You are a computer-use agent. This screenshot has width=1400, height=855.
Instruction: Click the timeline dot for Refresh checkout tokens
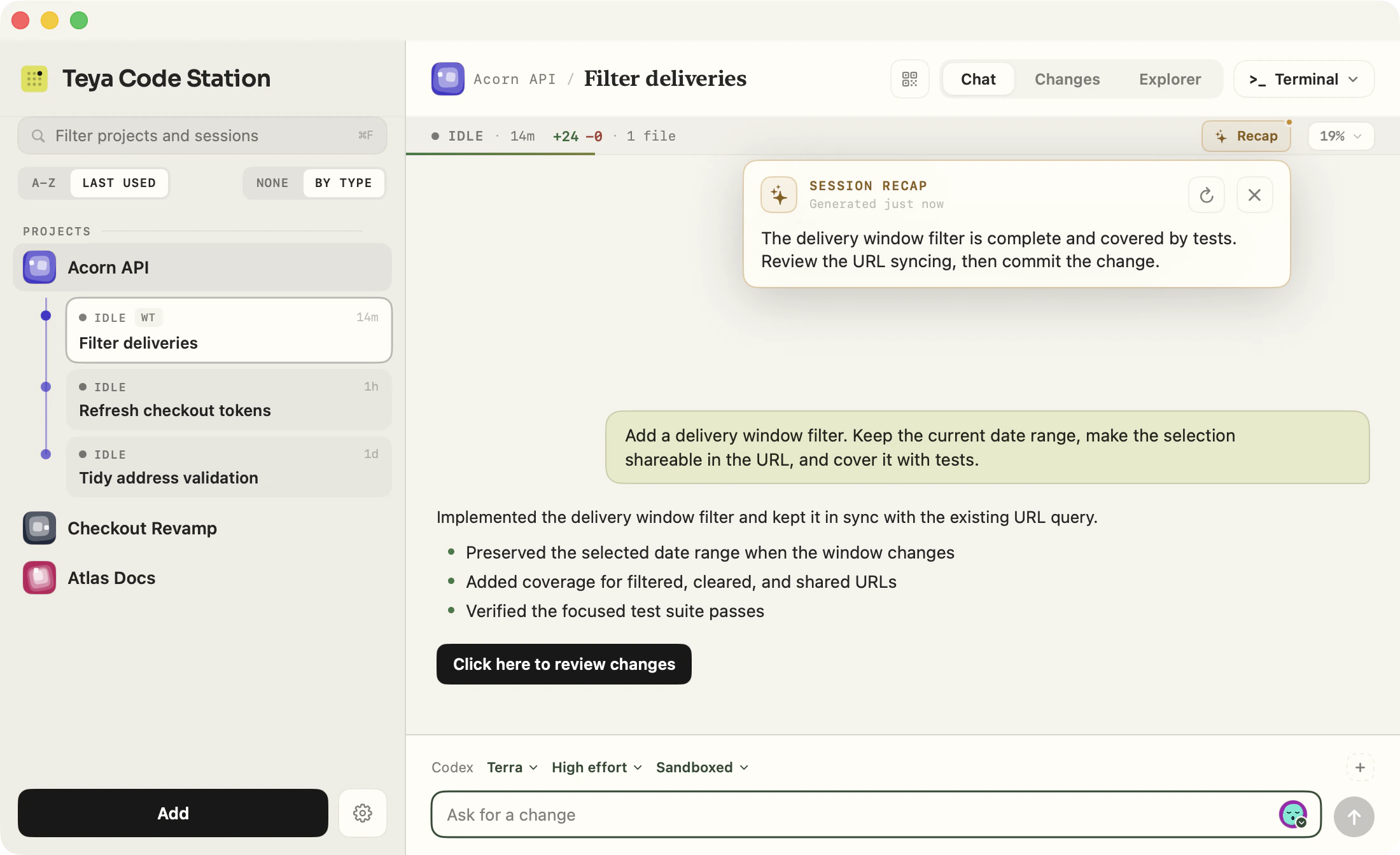[46, 387]
